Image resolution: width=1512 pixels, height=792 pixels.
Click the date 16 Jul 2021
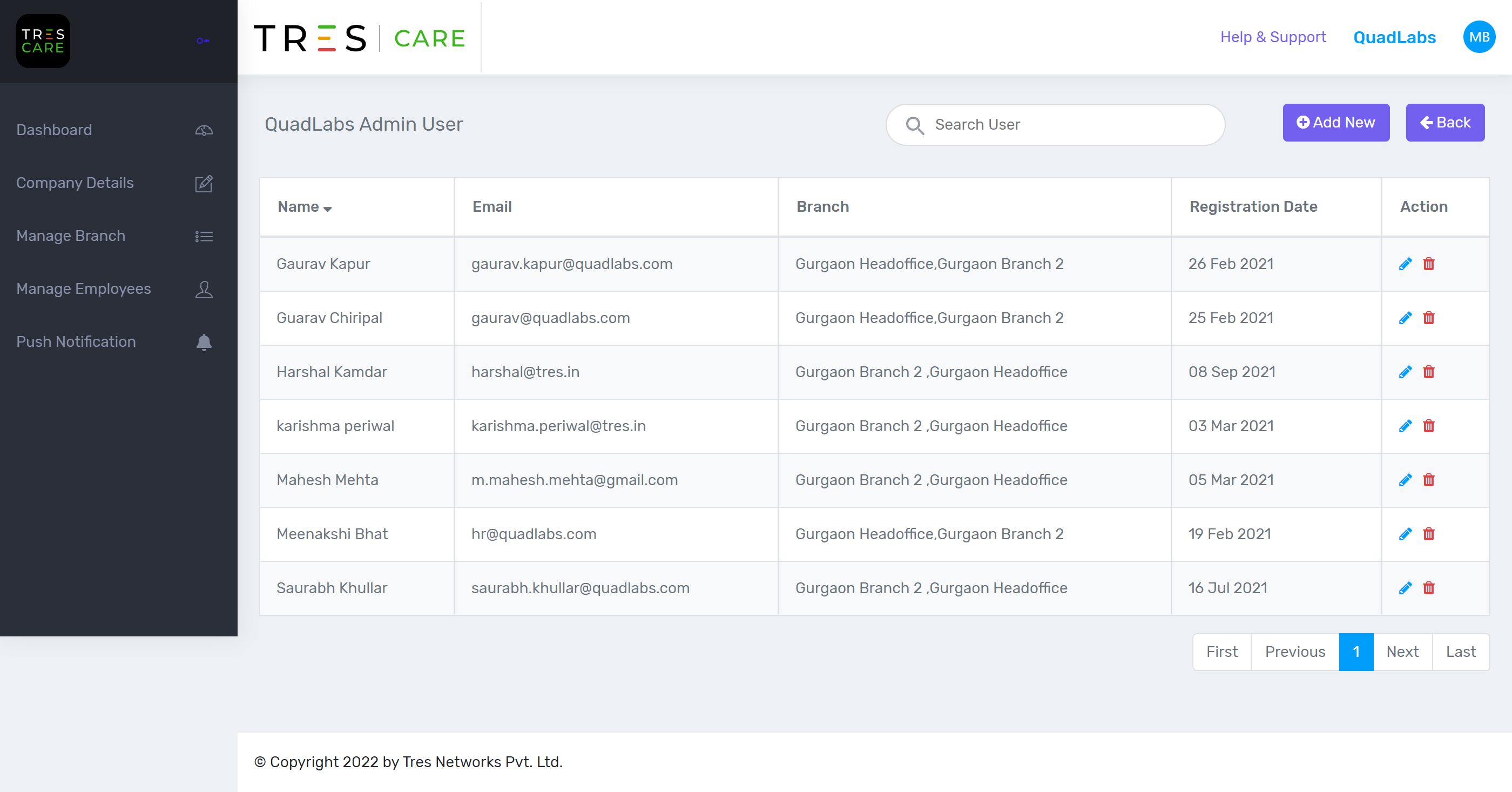(x=1228, y=588)
